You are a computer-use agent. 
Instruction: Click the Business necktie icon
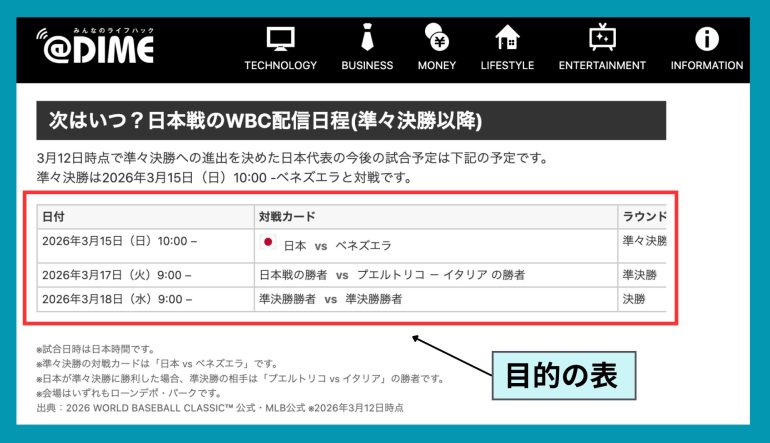(367, 37)
